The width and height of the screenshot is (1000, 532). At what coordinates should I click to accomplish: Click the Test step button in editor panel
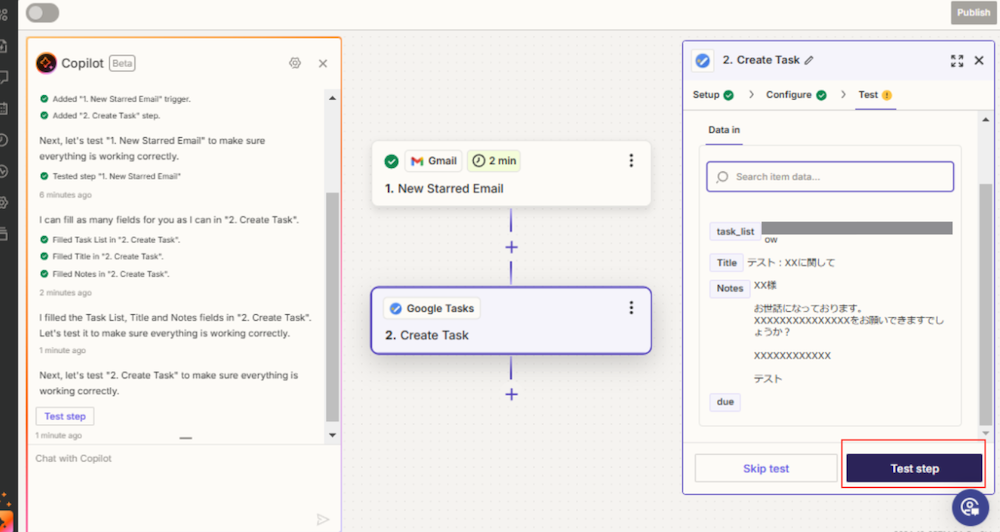coord(914,468)
